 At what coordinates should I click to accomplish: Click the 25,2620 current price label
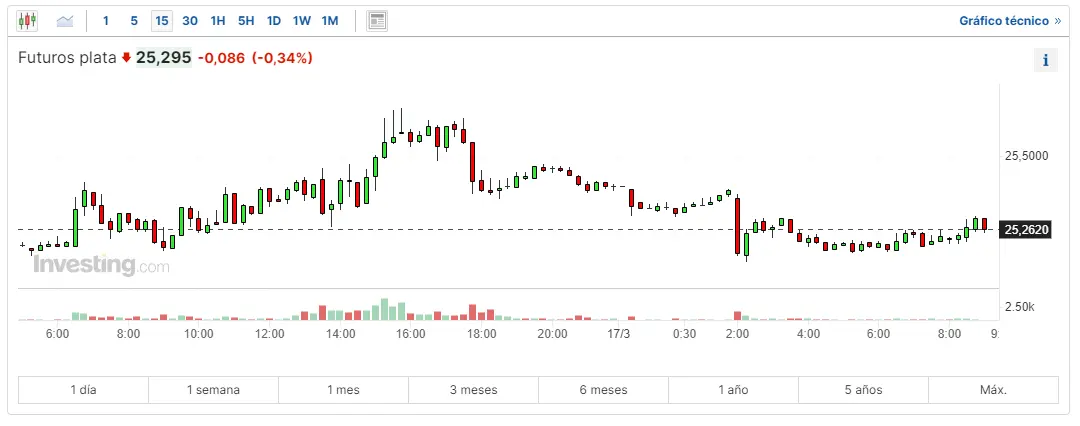[x=1027, y=230]
